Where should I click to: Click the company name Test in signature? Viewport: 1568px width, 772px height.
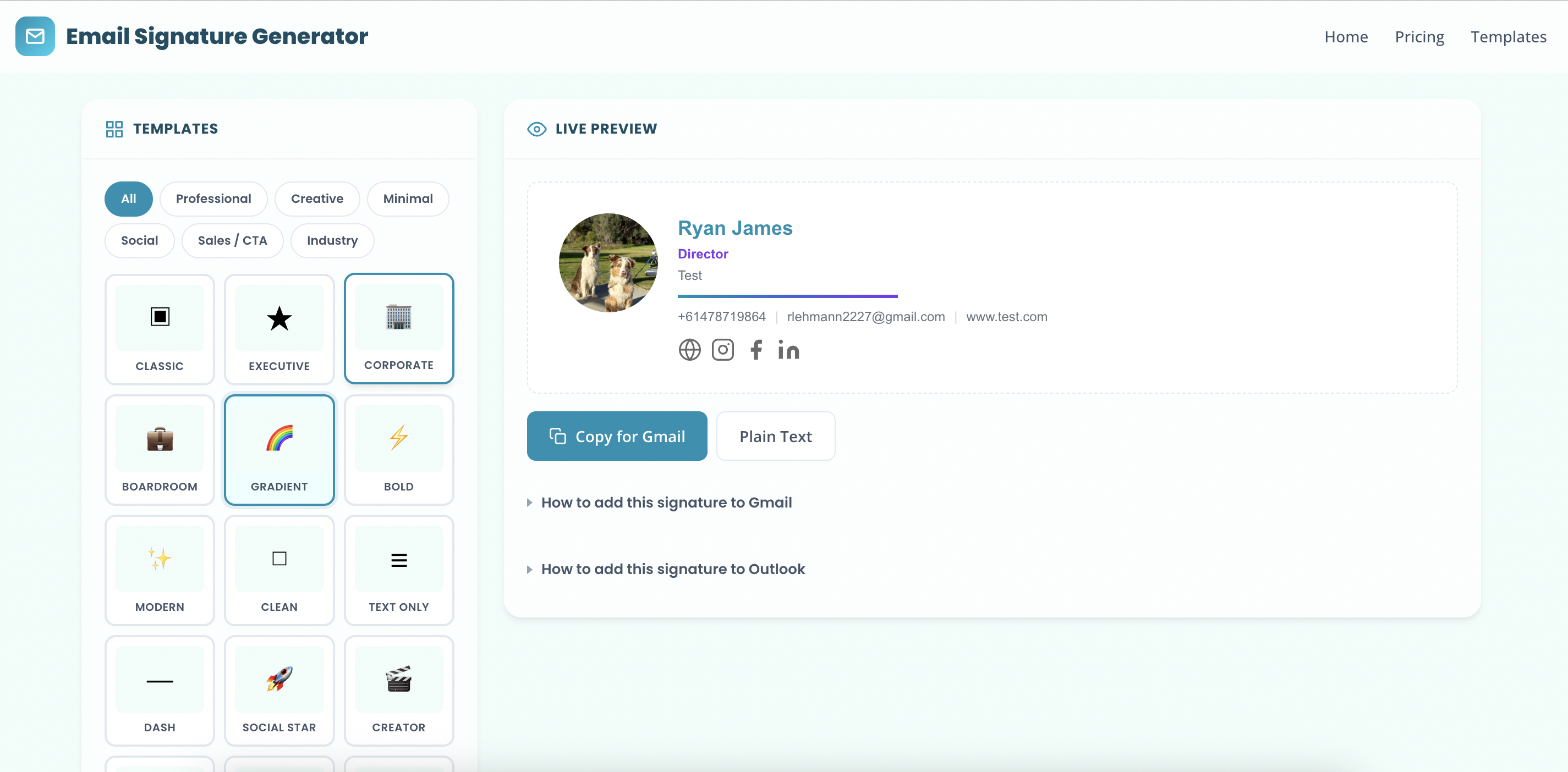[x=690, y=275]
